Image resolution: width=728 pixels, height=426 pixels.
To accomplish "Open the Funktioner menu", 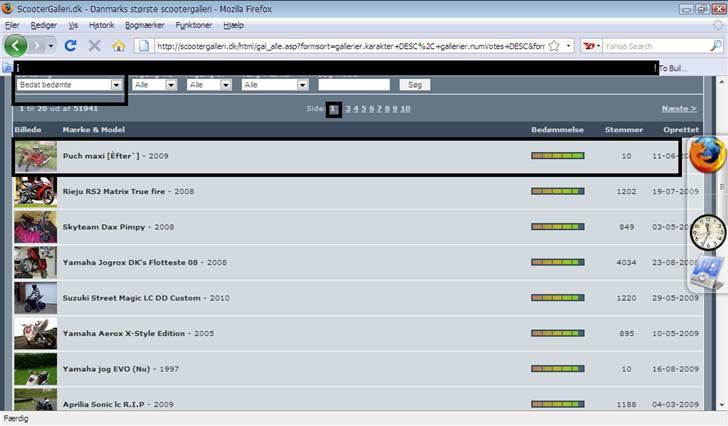I will pos(194,25).
